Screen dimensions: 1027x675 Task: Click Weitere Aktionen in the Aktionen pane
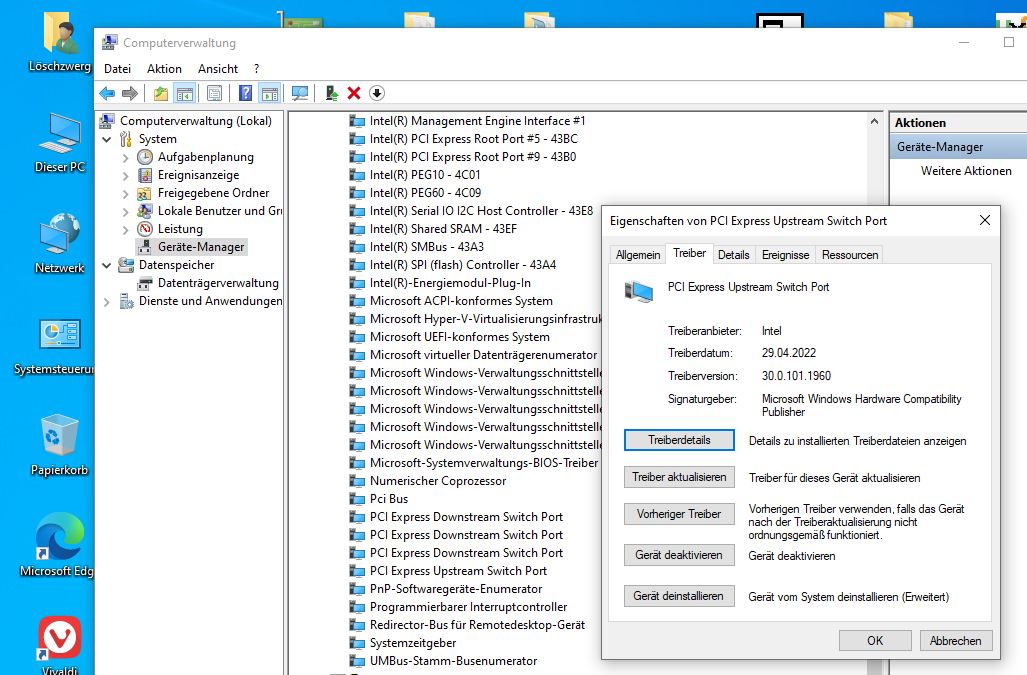tap(966, 171)
